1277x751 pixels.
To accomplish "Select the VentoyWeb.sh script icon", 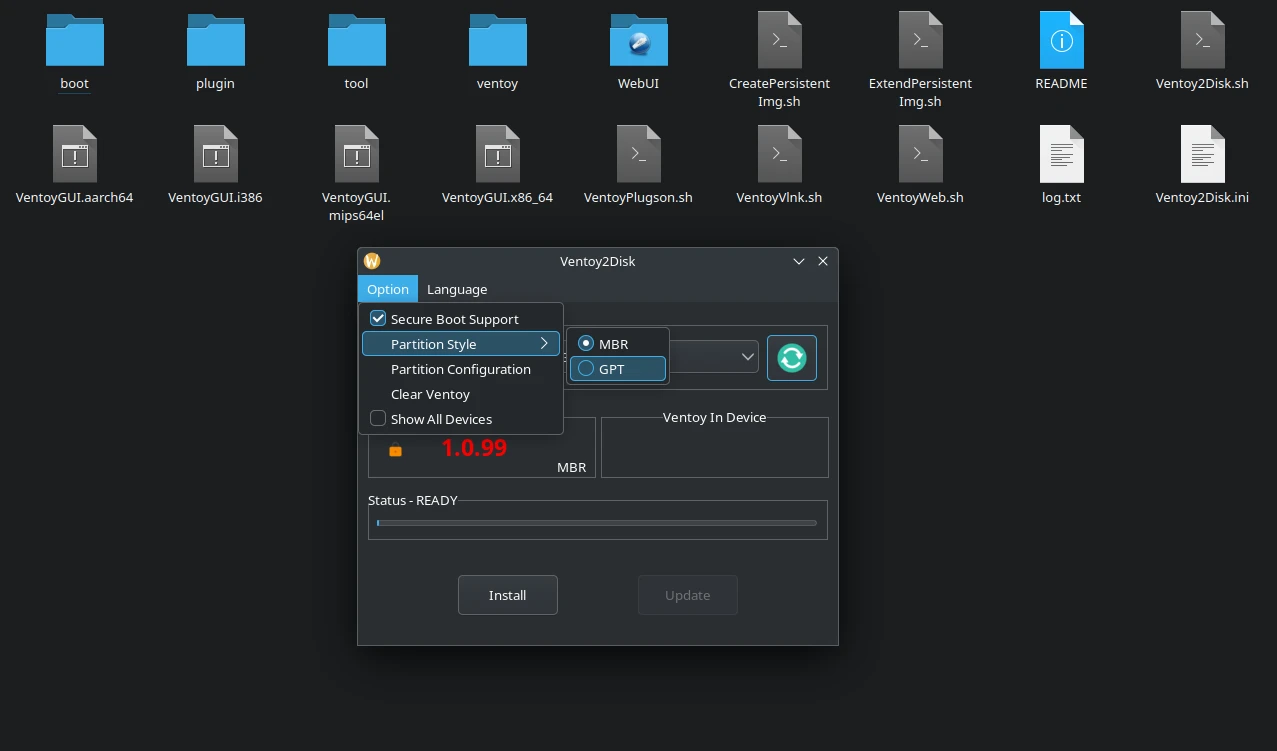I will tap(921, 154).
